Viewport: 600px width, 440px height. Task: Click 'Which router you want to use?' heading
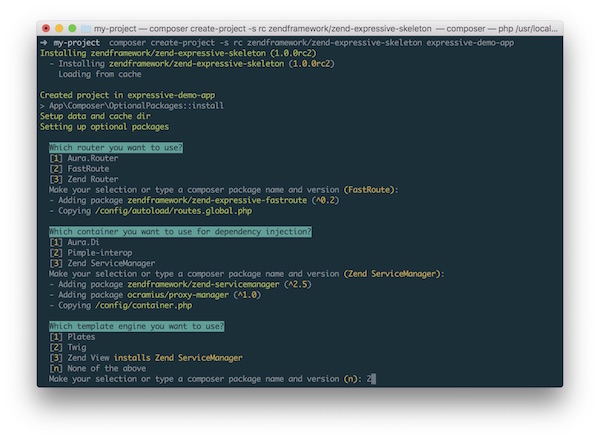tap(116, 148)
